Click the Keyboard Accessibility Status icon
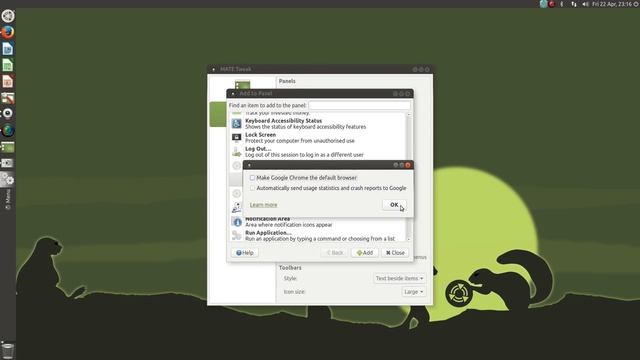Viewport: 640px width, 360px height. [236, 123]
